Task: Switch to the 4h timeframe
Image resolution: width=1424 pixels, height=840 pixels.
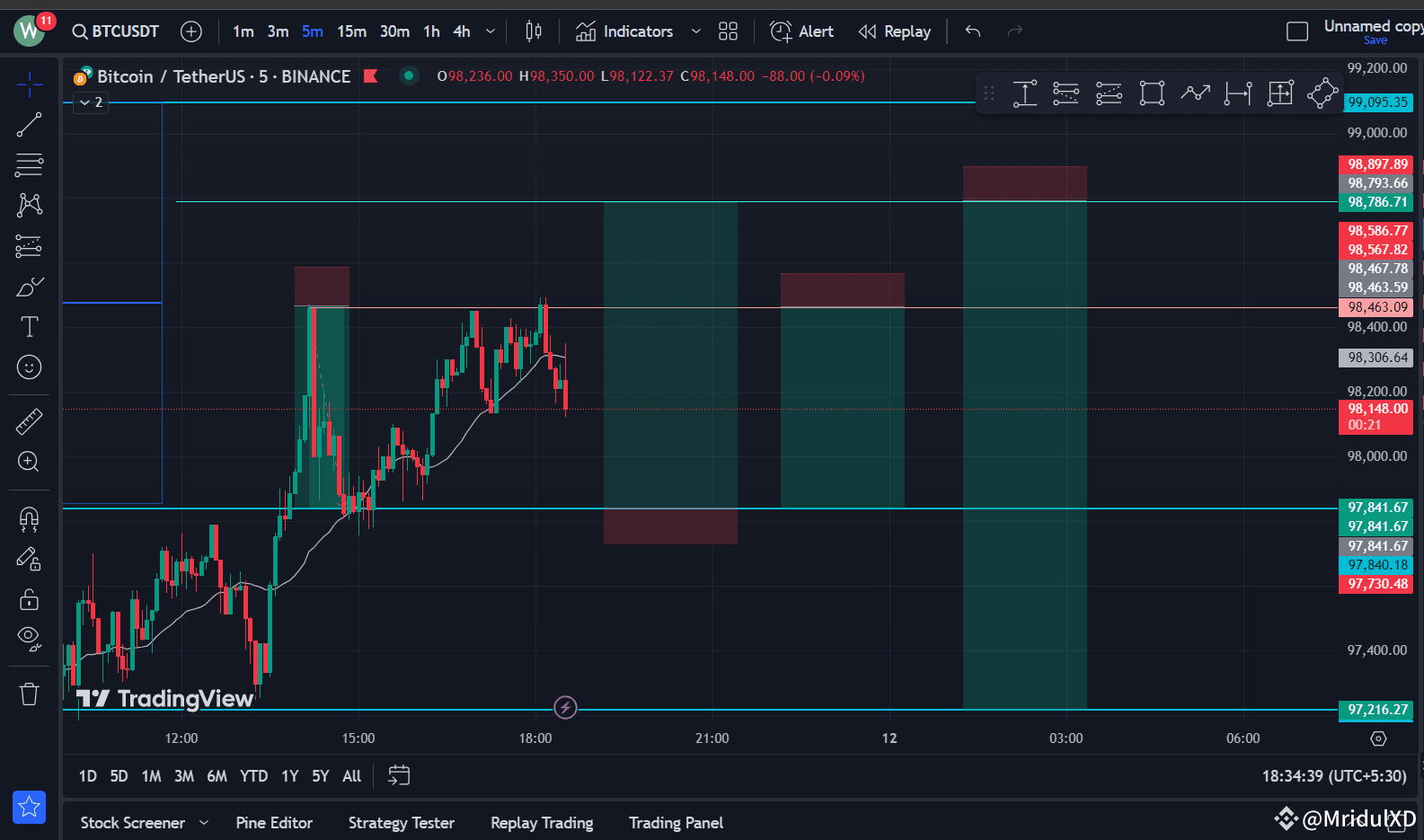Action: [462, 31]
